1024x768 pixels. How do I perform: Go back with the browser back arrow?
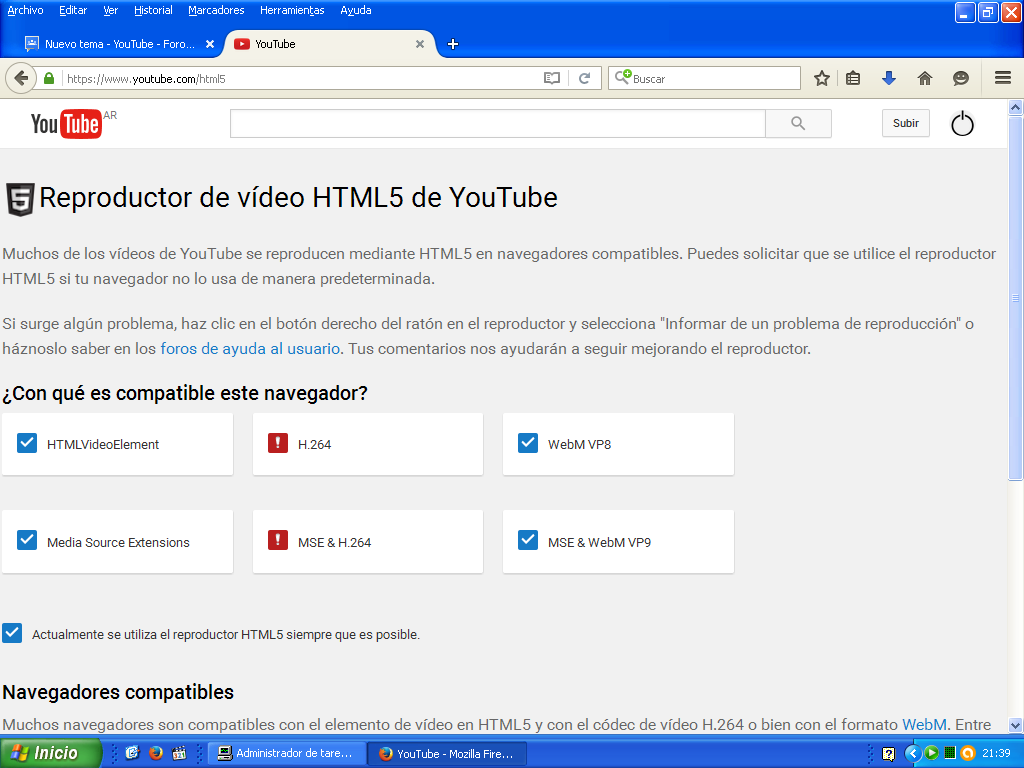click(x=21, y=78)
